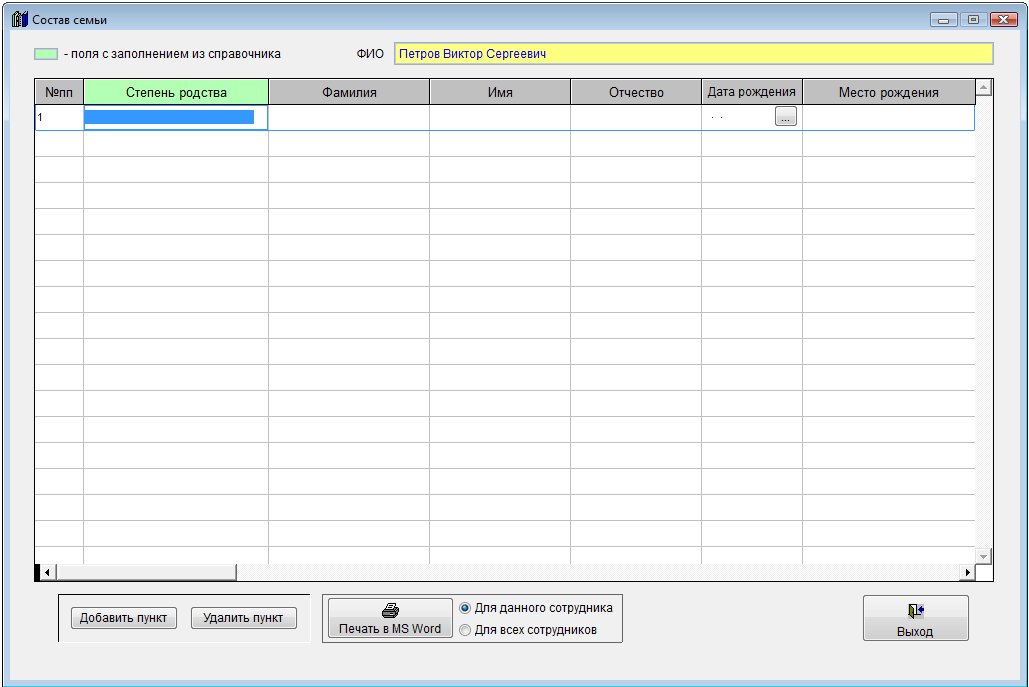Maximize the Состав семьи window
Viewport: 1029px width, 687px height.
point(973,20)
